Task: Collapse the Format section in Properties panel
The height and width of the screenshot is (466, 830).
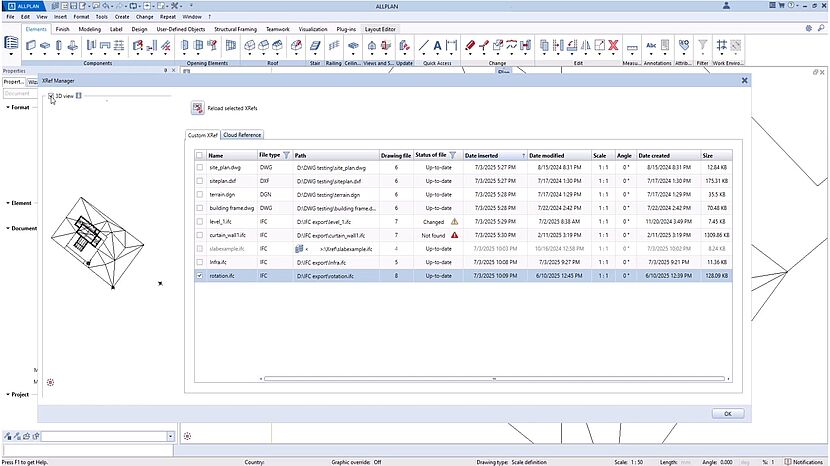Action: [7, 107]
